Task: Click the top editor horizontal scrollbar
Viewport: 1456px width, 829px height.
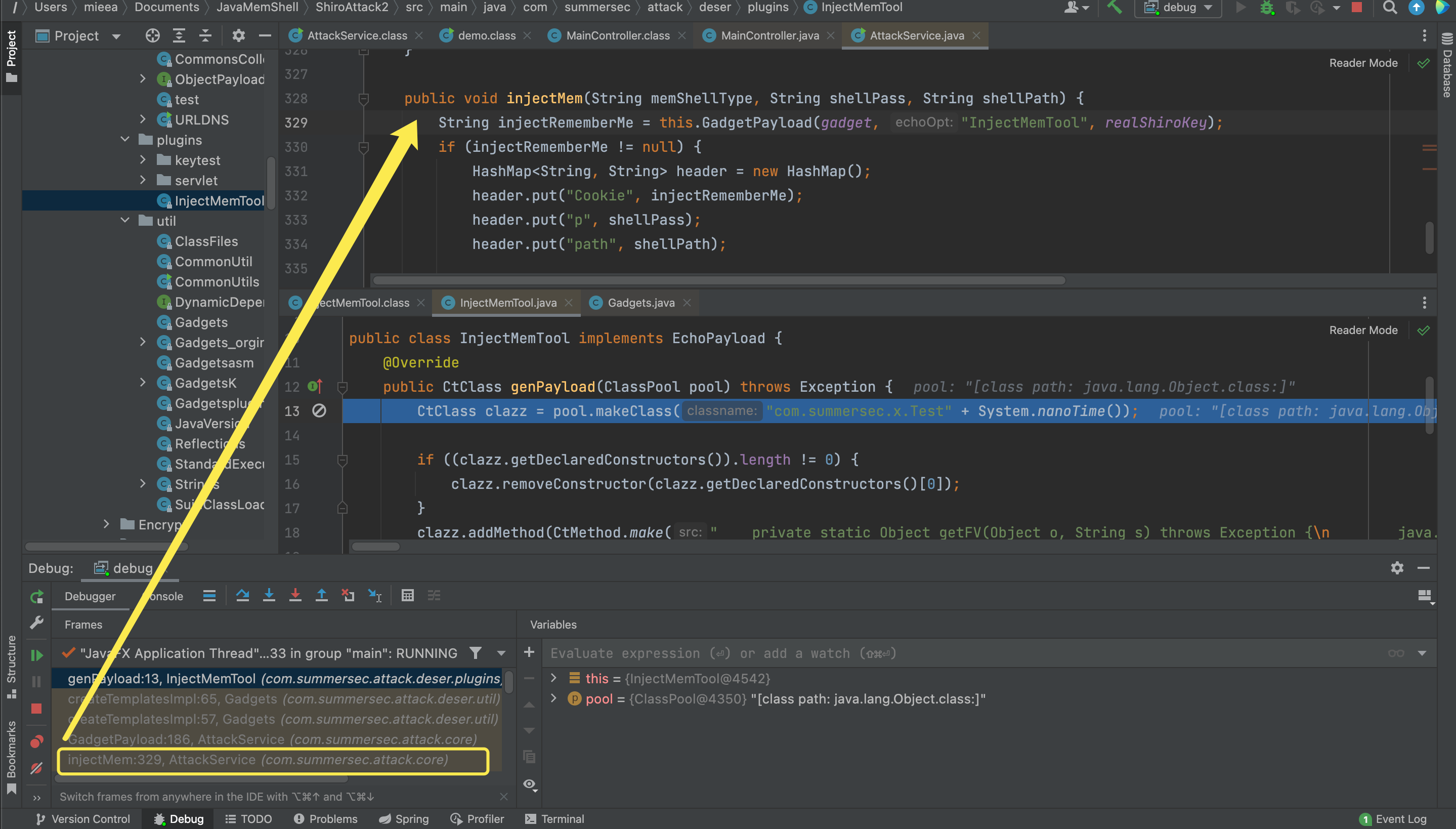Action: [718, 281]
